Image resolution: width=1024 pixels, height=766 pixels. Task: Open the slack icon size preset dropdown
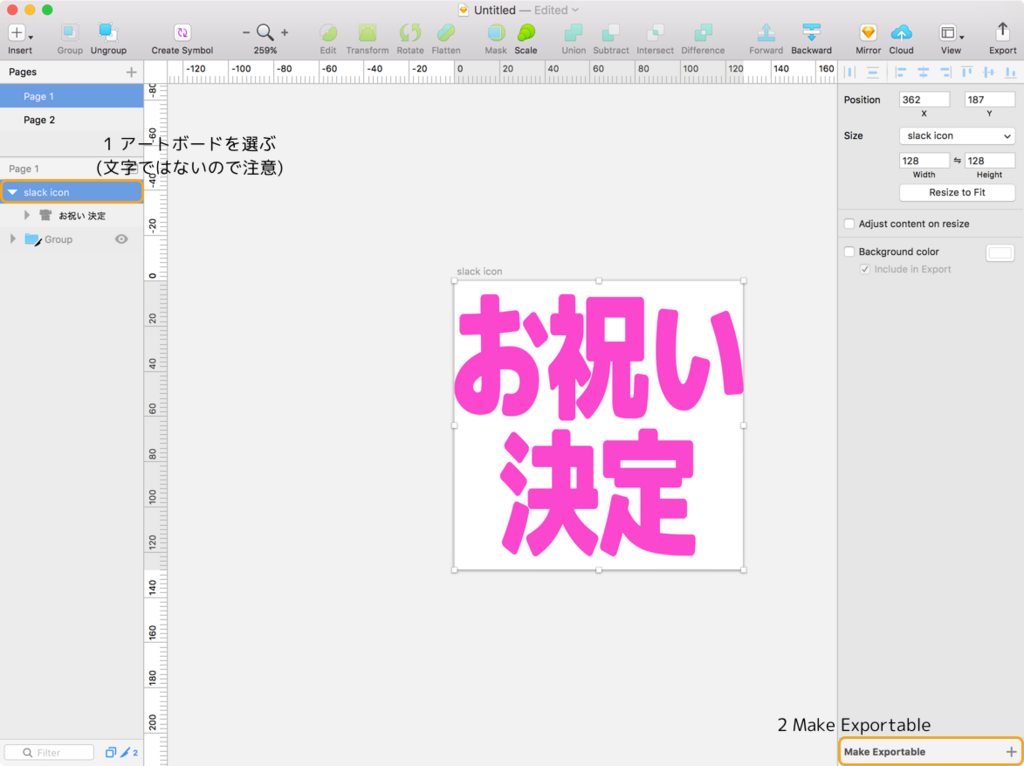tap(956, 135)
